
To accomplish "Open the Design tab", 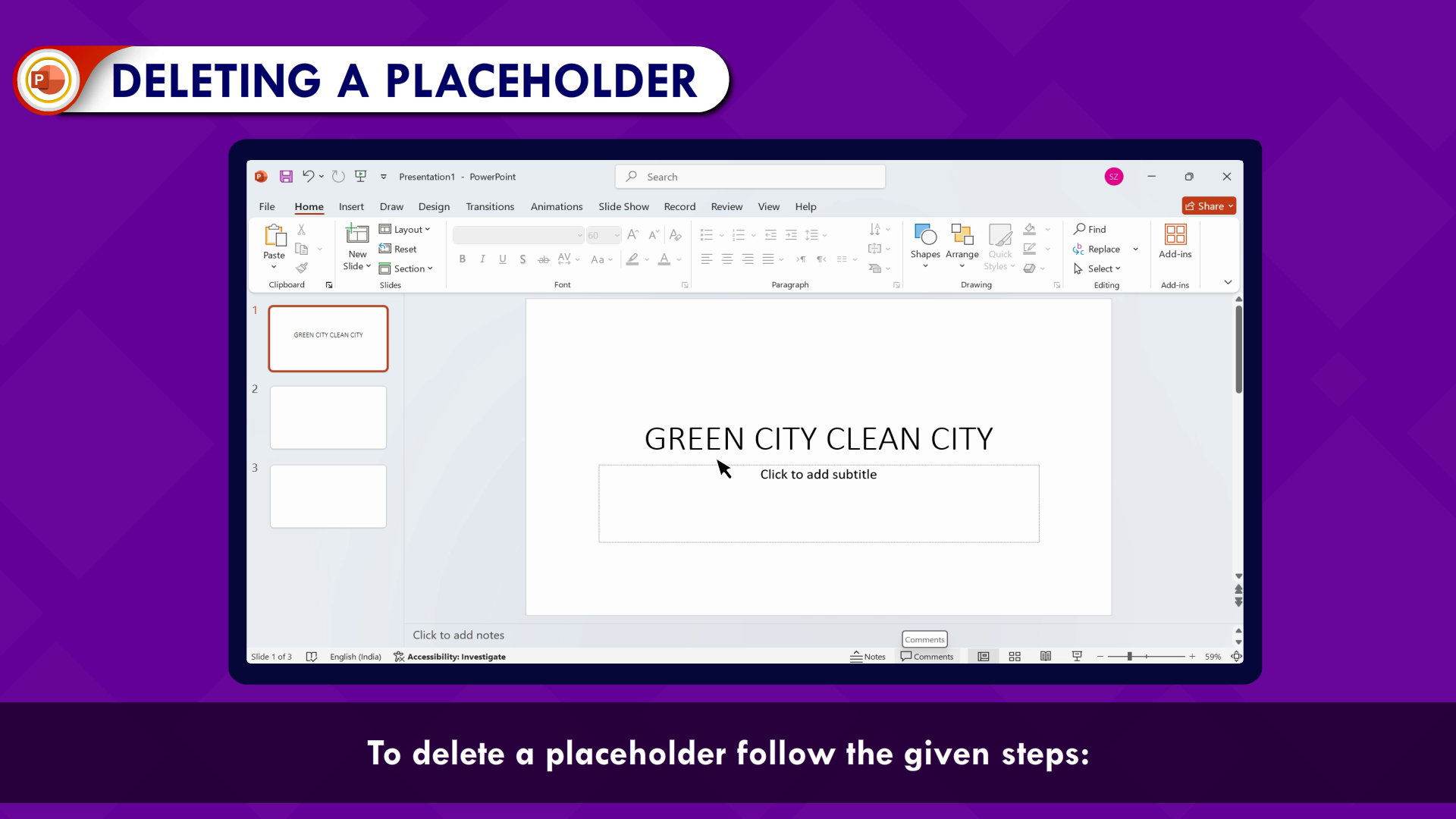I will pos(434,206).
